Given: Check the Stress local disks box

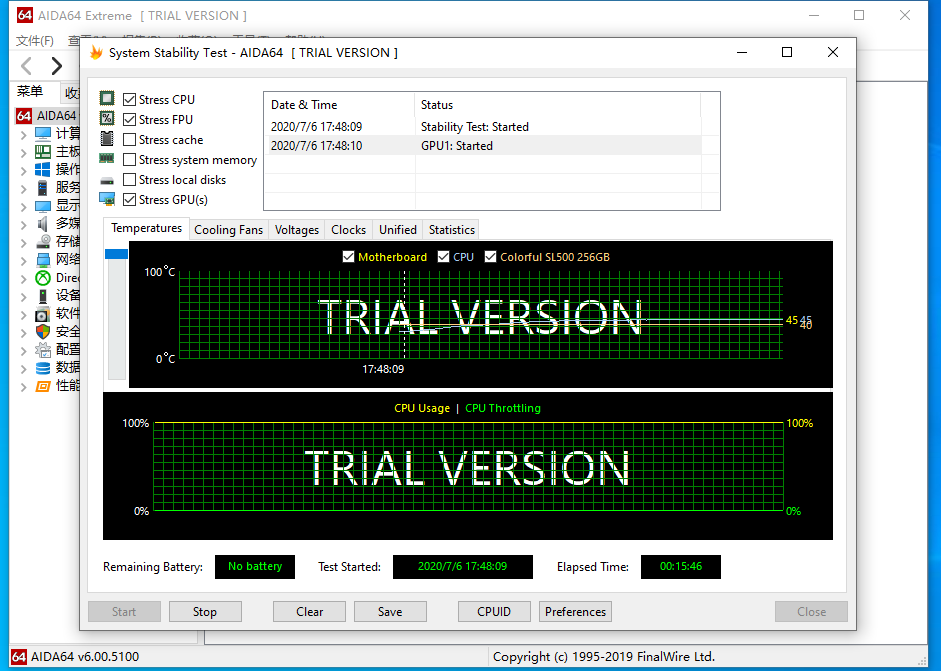Looking at the screenshot, I should (129, 179).
